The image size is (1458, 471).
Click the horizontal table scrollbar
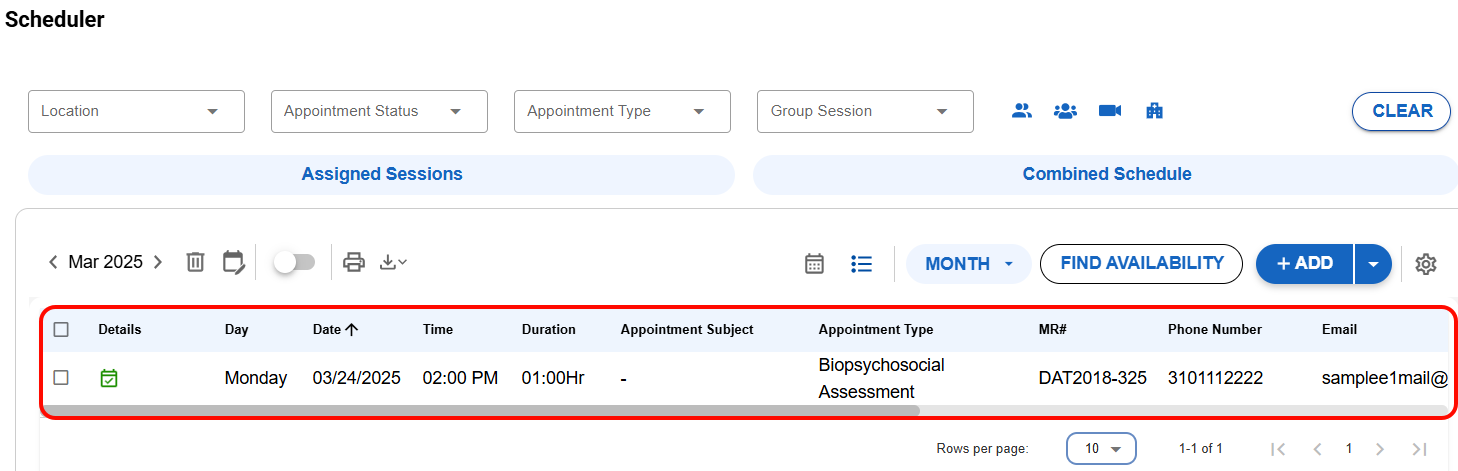480,410
